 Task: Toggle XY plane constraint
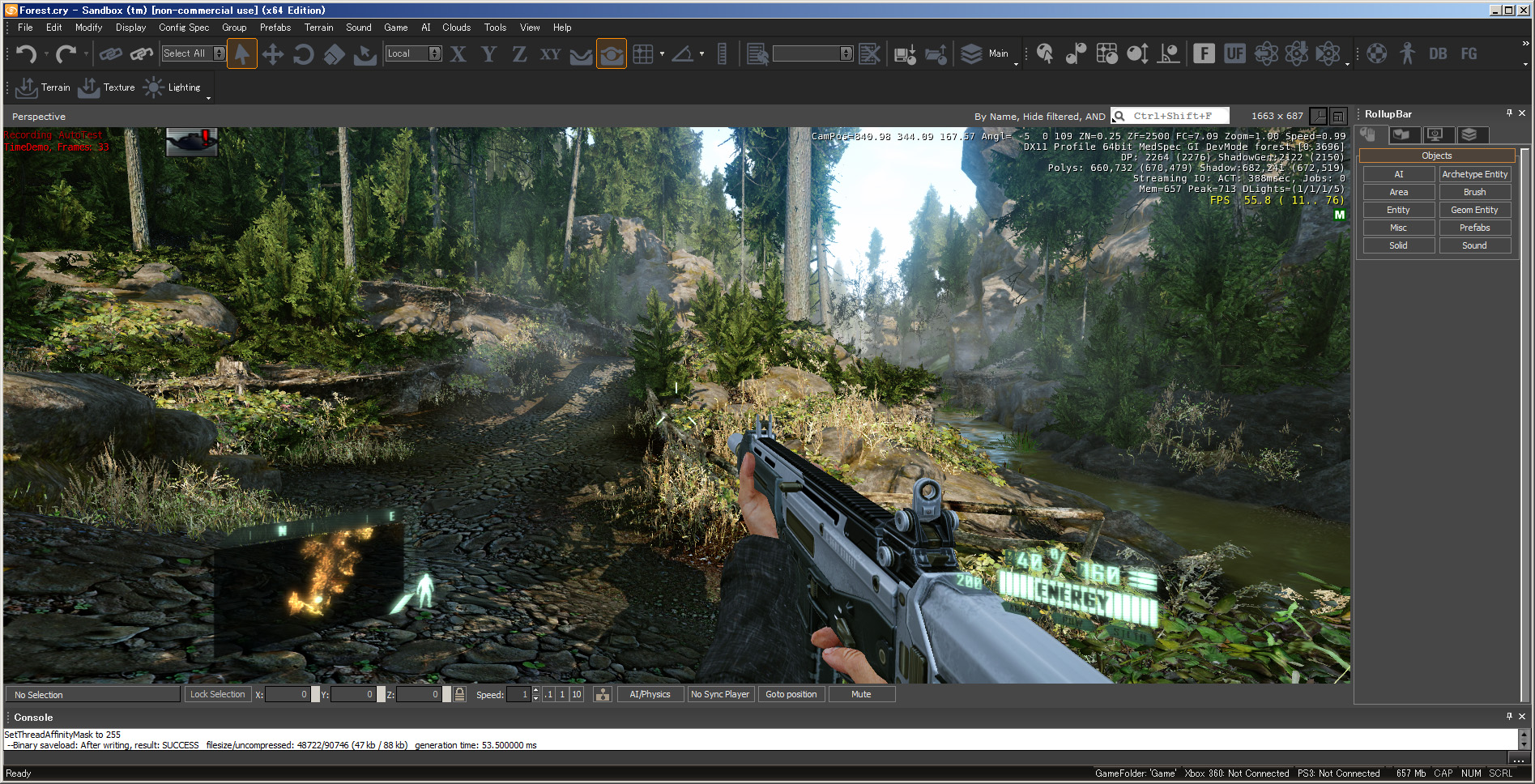pyautogui.click(x=550, y=54)
